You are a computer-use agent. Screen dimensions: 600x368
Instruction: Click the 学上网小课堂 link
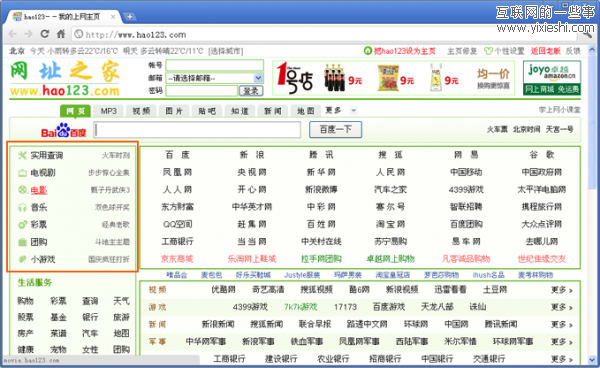[x=559, y=110]
